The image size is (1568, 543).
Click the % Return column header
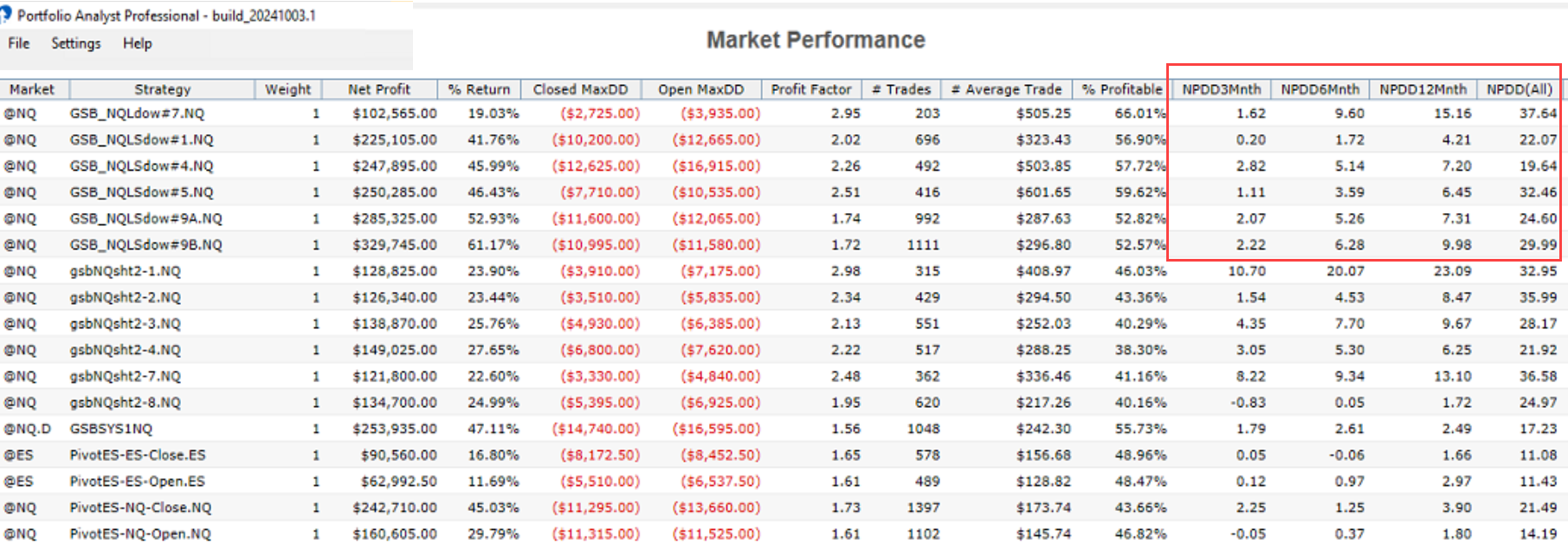point(479,89)
